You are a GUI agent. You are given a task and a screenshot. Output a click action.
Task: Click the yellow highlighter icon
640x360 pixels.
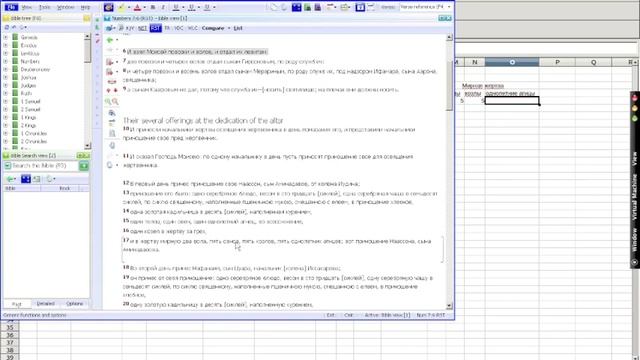pyautogui.click(x=121, y=7)
